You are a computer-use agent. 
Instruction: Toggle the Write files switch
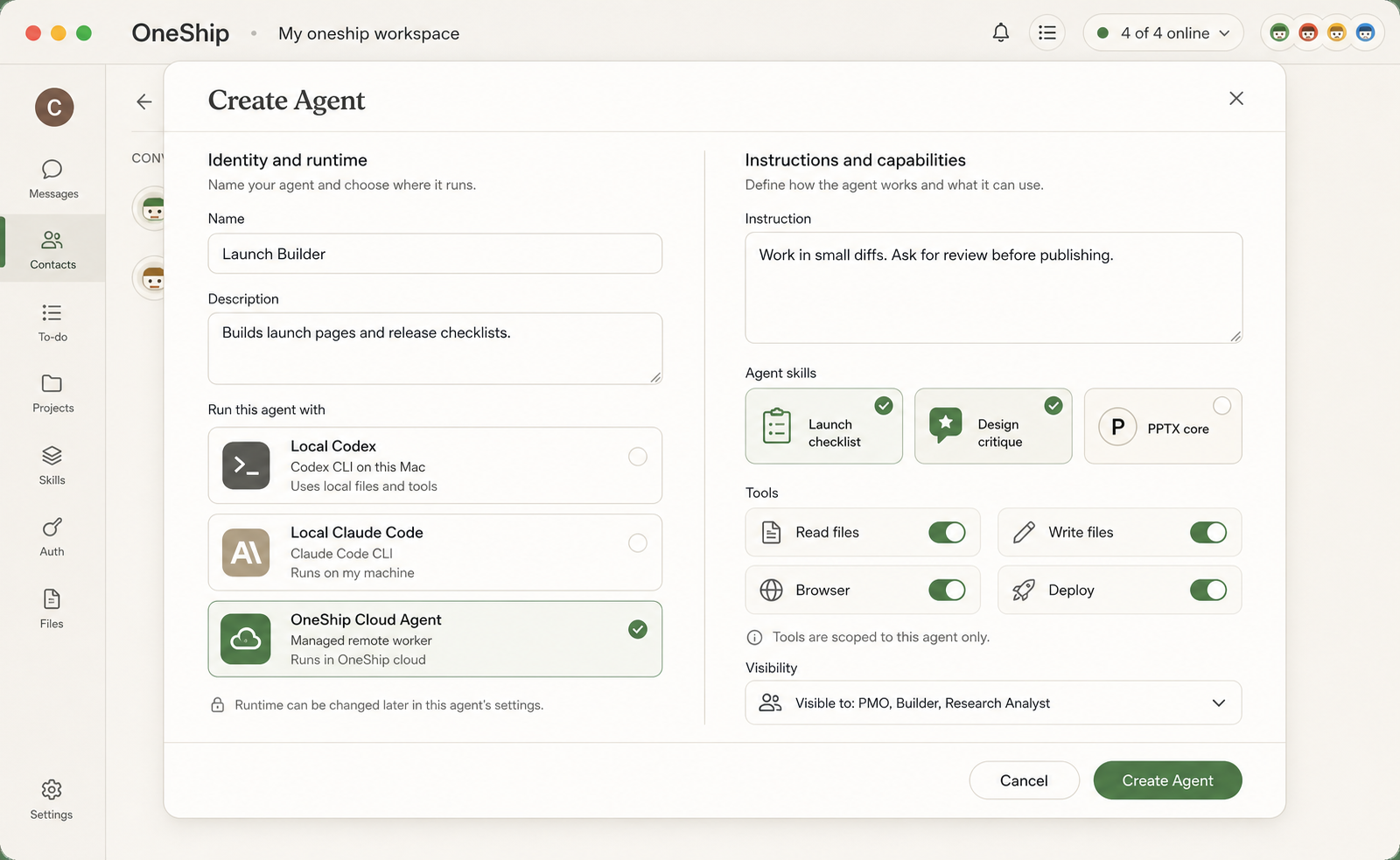pos(1208,532)
